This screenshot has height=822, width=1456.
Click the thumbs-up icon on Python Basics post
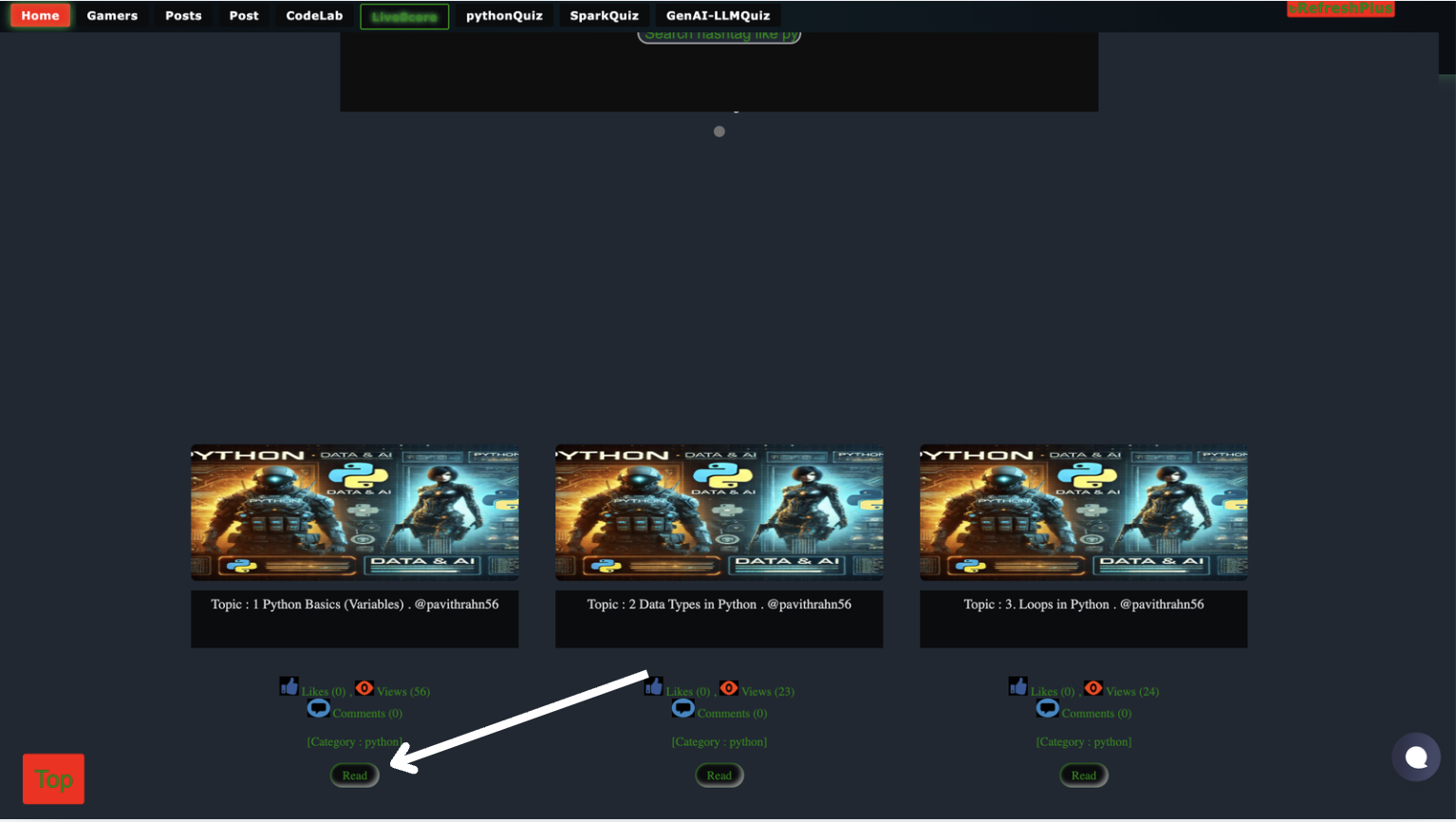(x=289, y=686)
